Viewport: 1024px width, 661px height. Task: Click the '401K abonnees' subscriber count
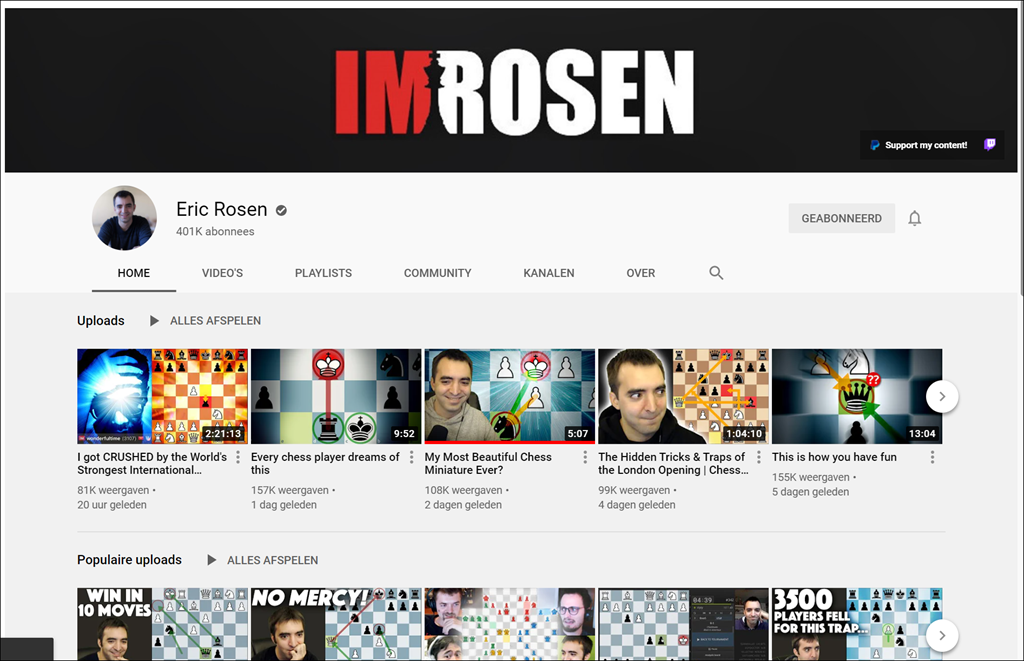215,231
